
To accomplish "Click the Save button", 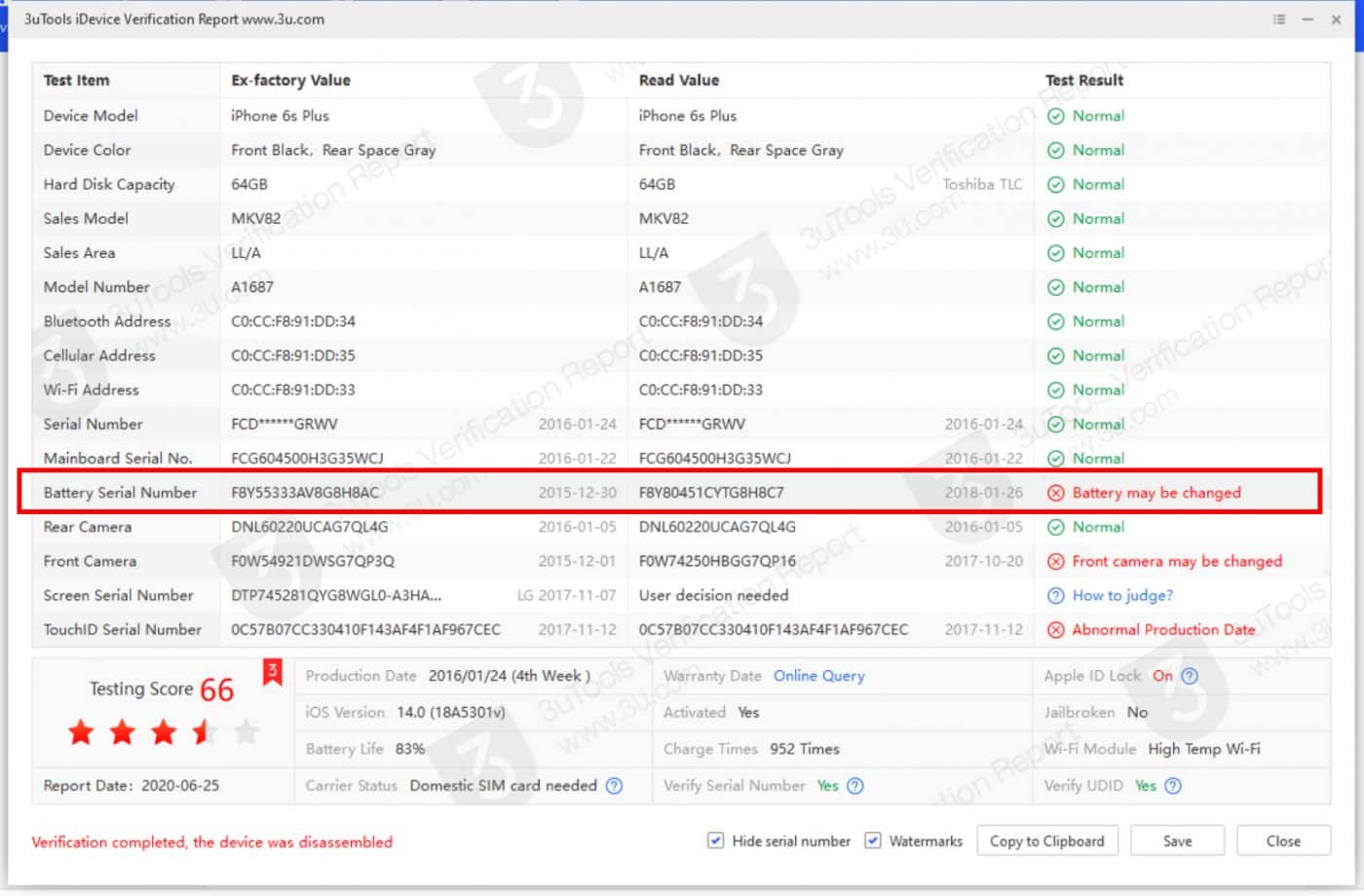I will pyautogui.click(x=1177, y=841).
